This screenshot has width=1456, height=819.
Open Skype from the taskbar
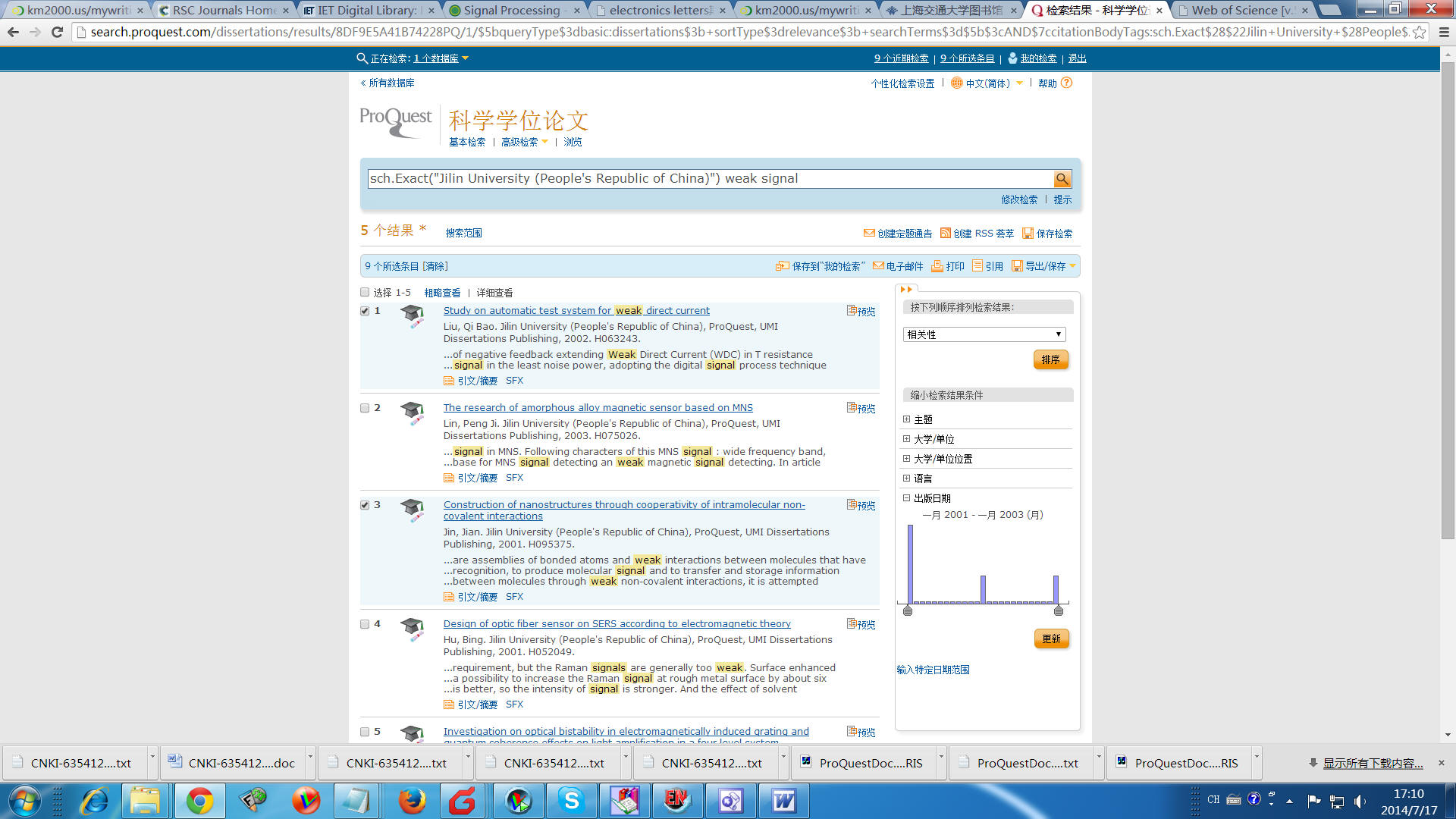[x=571, y=801]
